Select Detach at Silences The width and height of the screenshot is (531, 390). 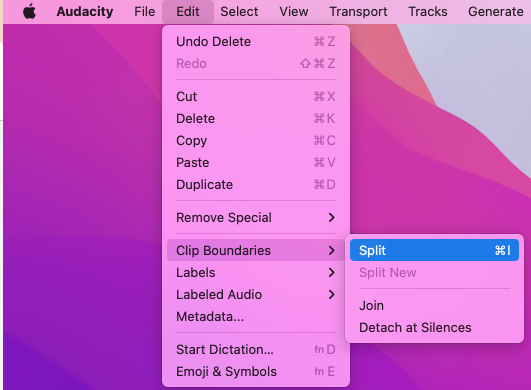(434, 327)
